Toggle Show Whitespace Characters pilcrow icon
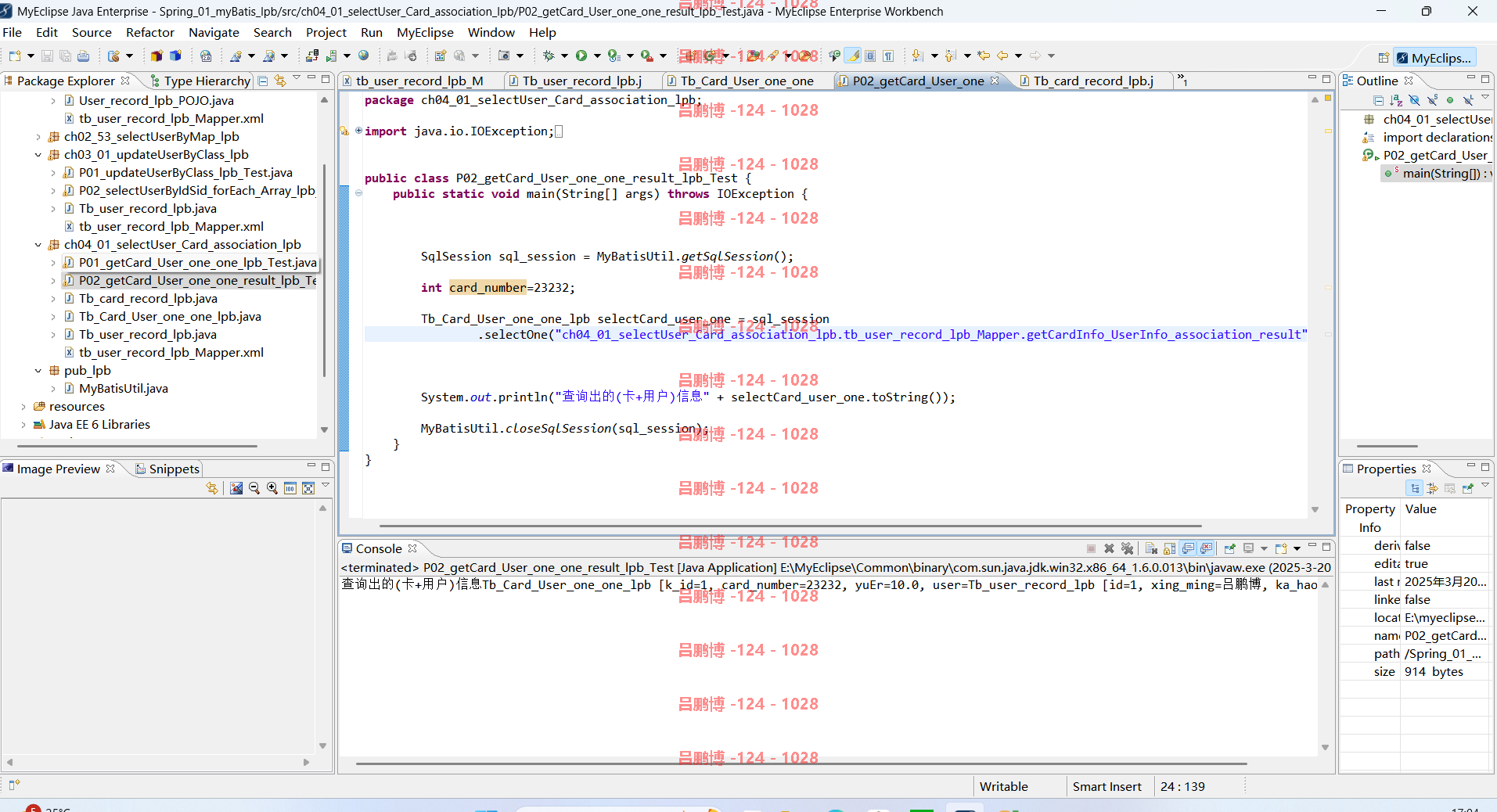The height and width of the screenshot is (812, 1497). [x=888, y=56]
